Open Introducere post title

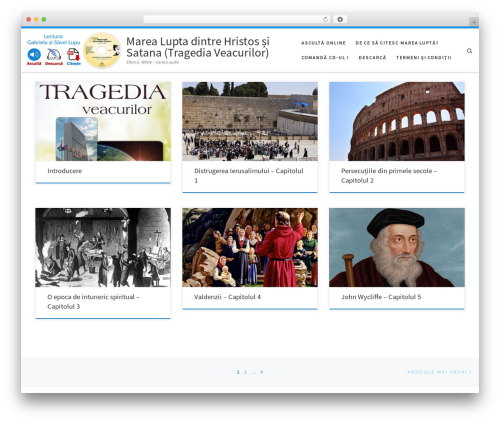(x=65, y=171)
